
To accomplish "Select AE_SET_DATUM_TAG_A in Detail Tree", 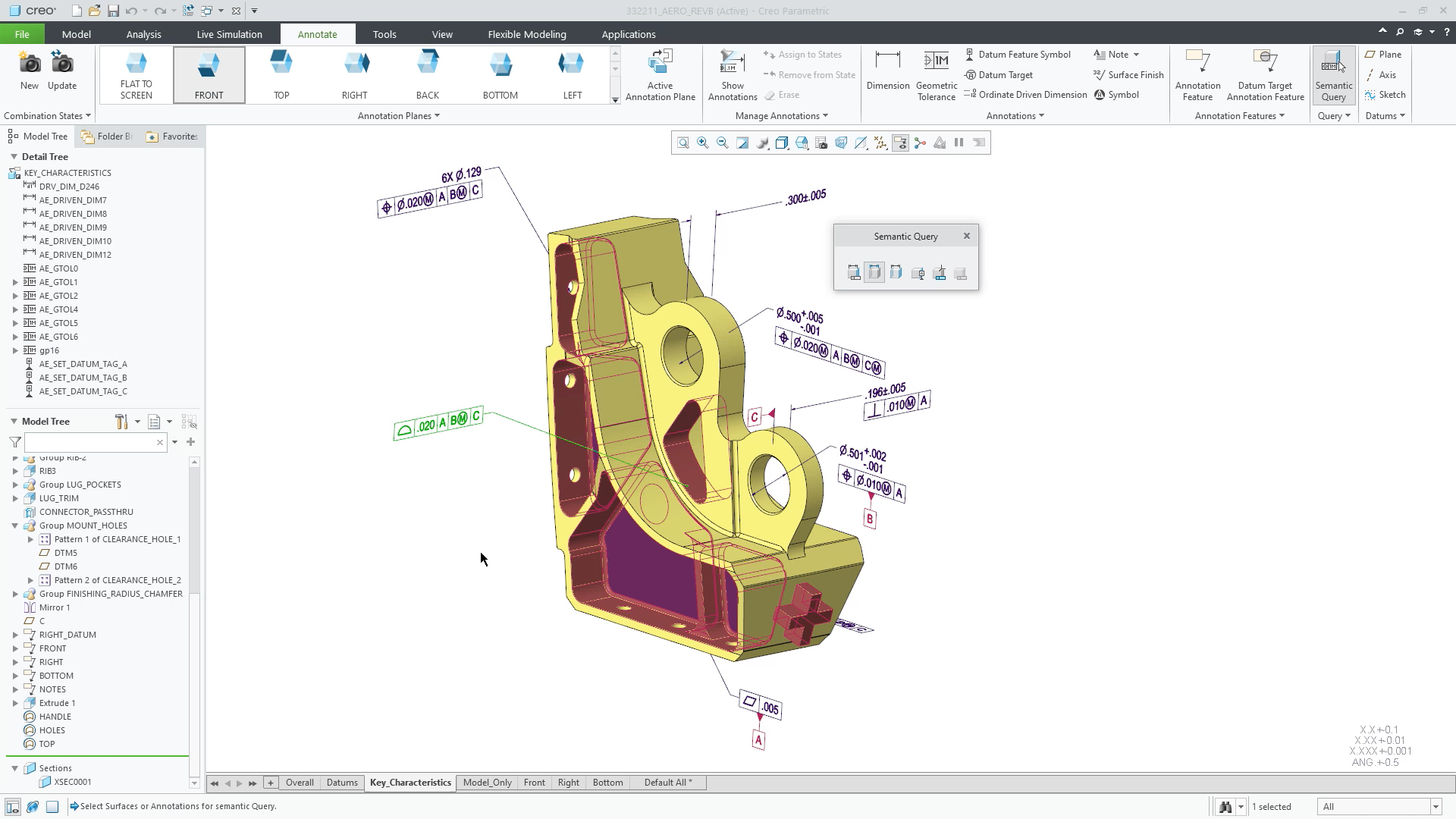I will coord(83,364).
